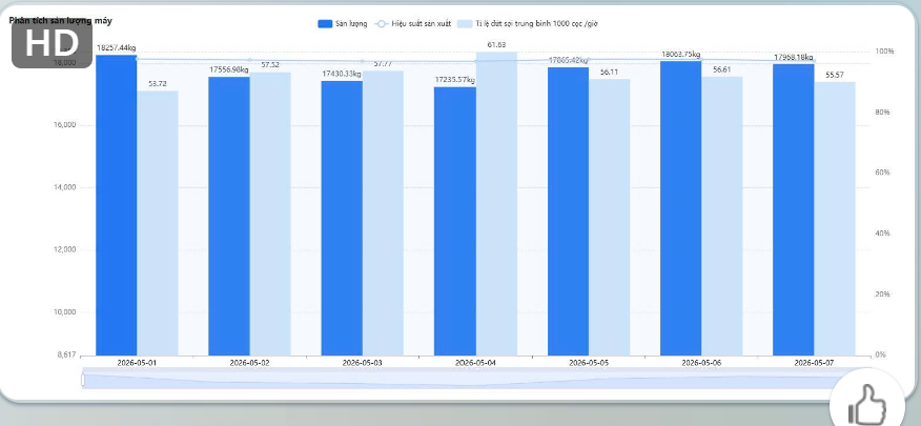921x426 pixels.
Task: Tap the thumbs-up like icon
Action: coord(867,405)
